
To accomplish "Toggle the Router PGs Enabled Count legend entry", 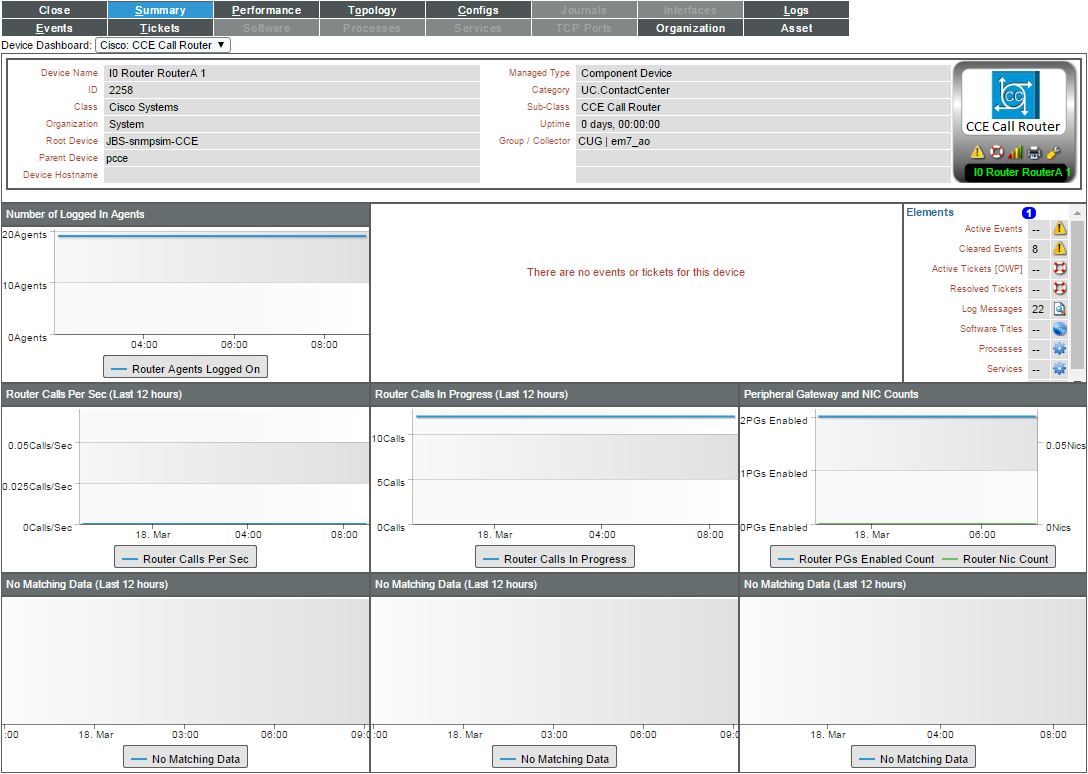I will pyautogui.click(x=856, y=559).
